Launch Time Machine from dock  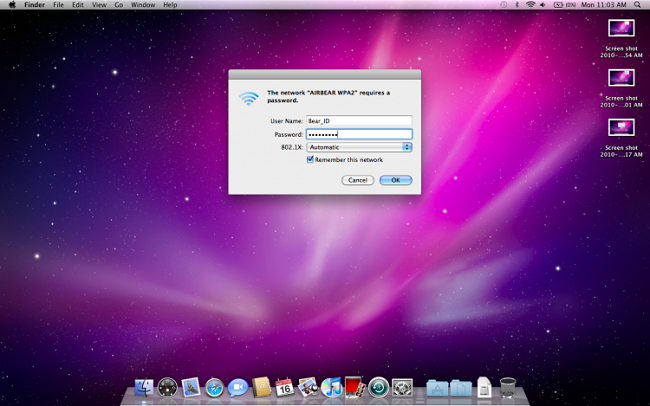tap(378, 387)
